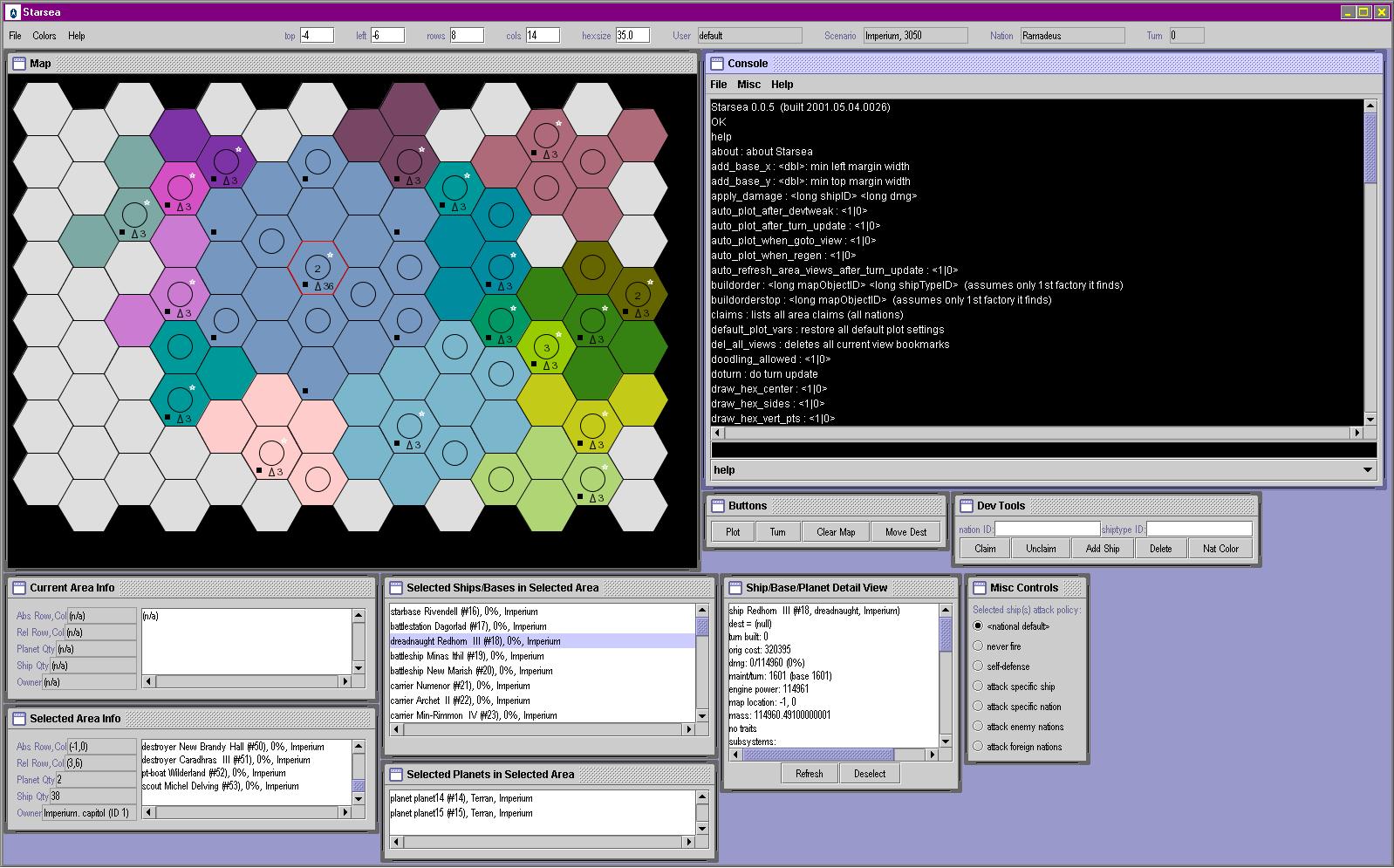Open the Console's Misc menu
Image resolution: width=1394 pixels, height=868 pixels.
tap(748, 85)
